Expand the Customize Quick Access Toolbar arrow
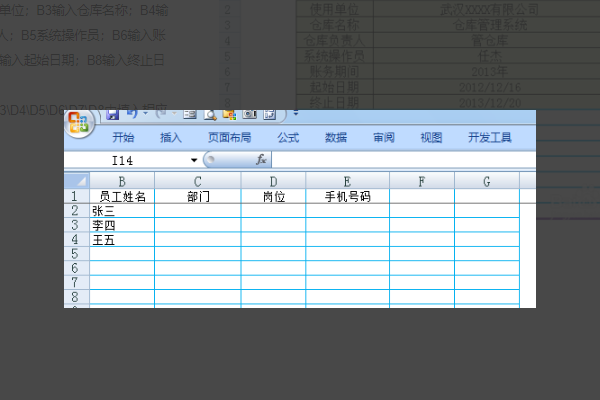600x400 pixels. coord(295,113)
